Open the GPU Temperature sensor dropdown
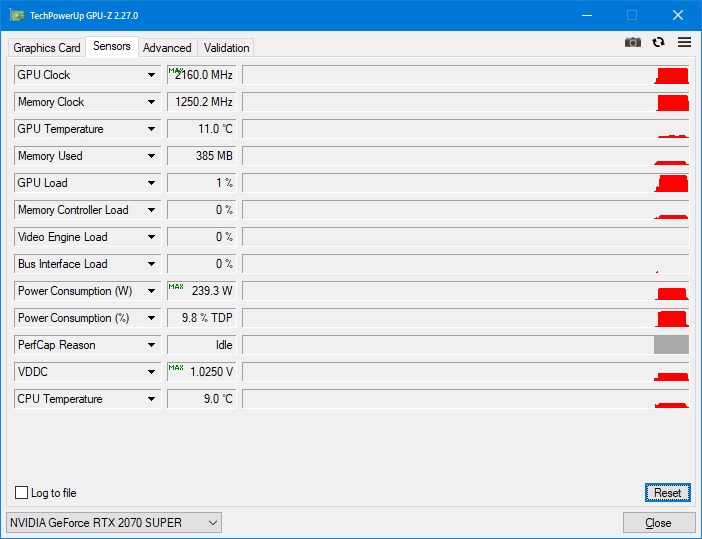The width and height of the screenshot is (702, 539). [151, 129]
